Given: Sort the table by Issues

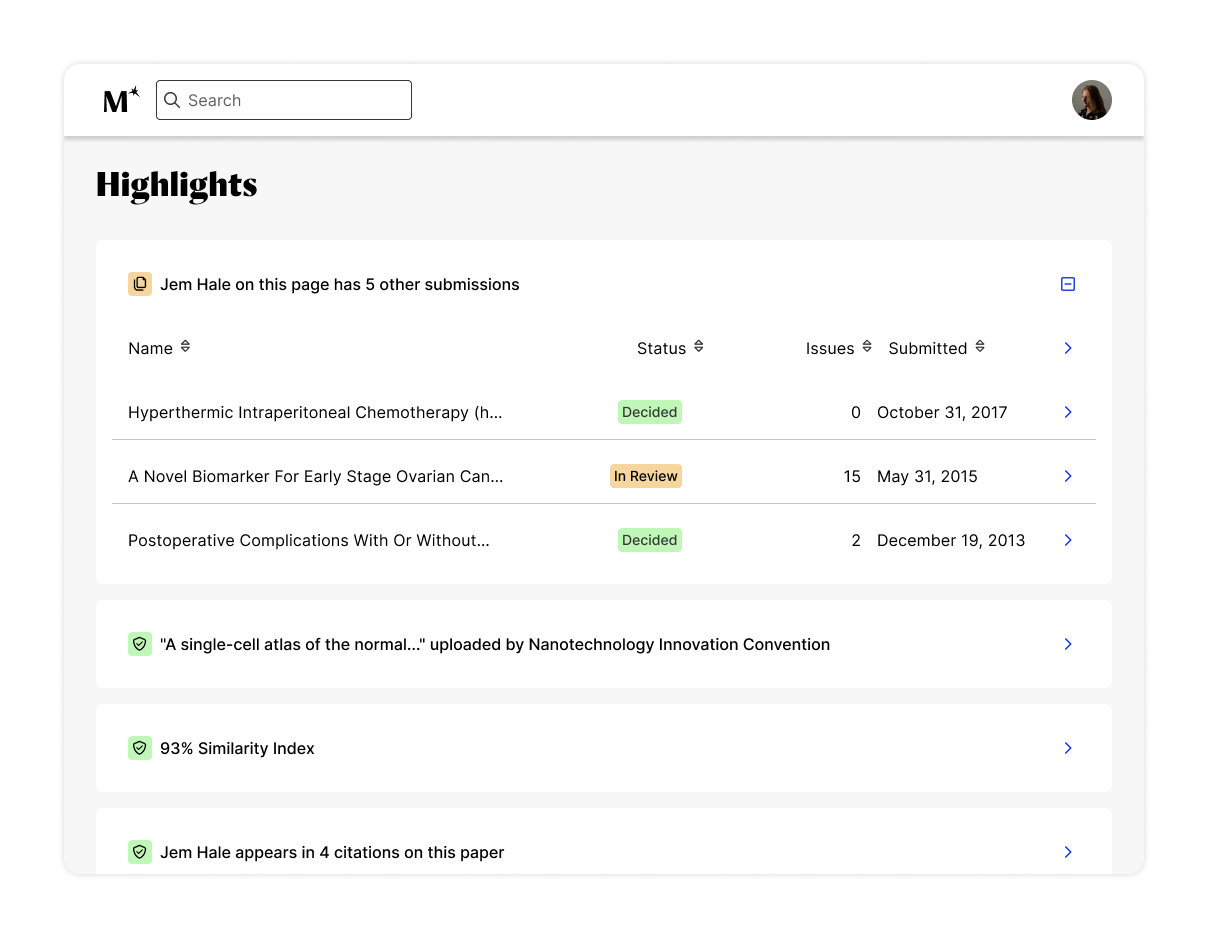Looking at the screenshot, I should pos(867,347).
